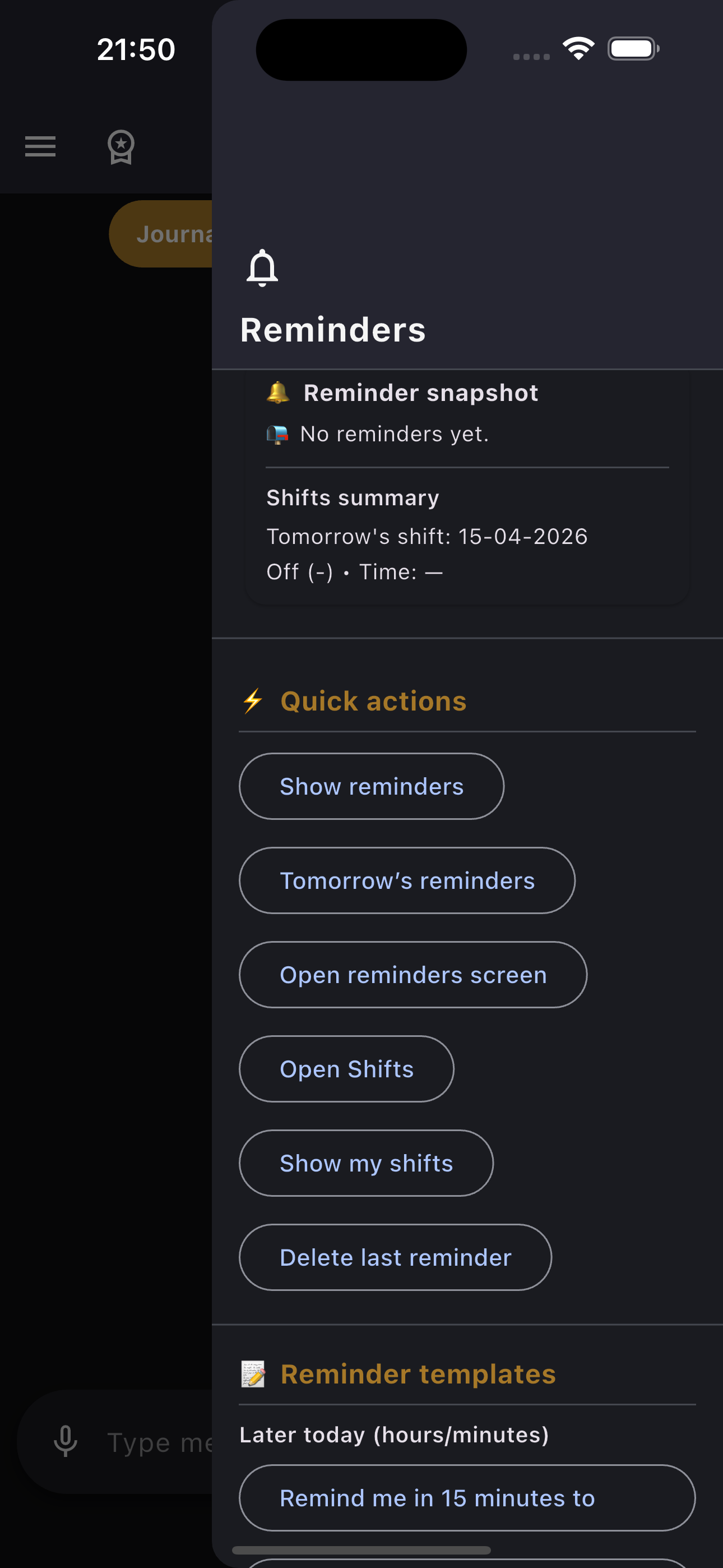Open Tomorrow's reminders

point(406,880)
